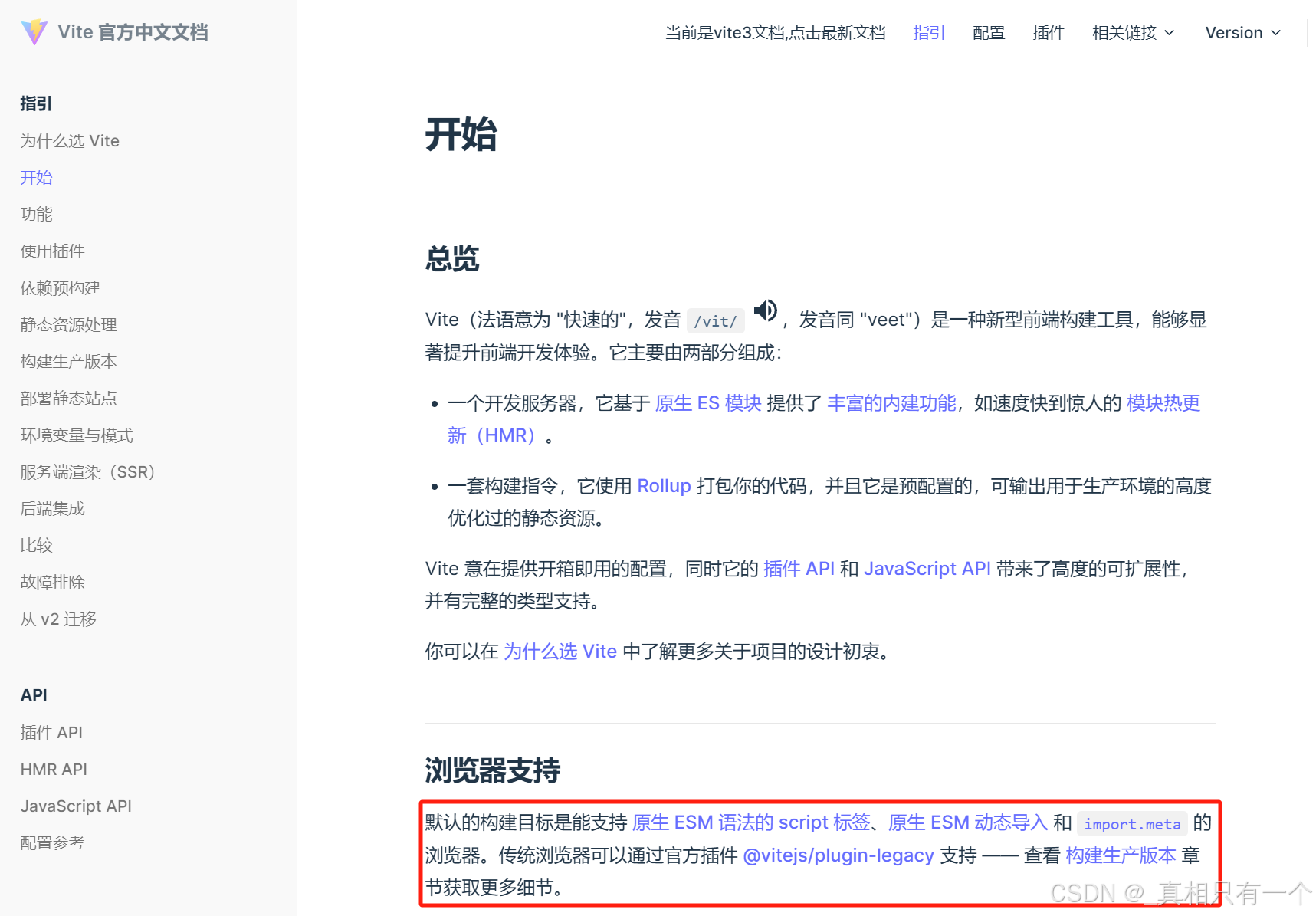The width and height of the screenshot is (1316, 916).
Task: Follow the 模块热更新（HMR）link
Action: pos(1163,403)
